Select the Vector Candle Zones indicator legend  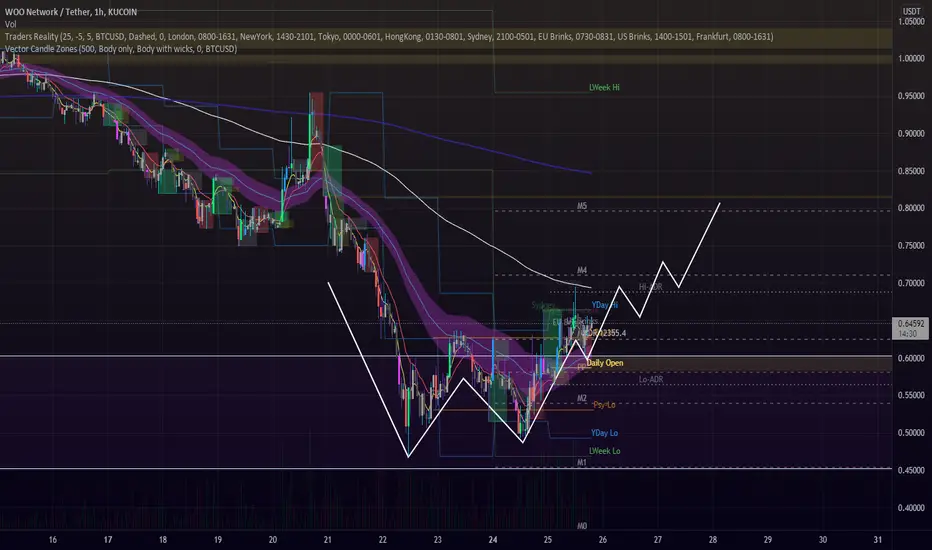[x=121, y=49]
